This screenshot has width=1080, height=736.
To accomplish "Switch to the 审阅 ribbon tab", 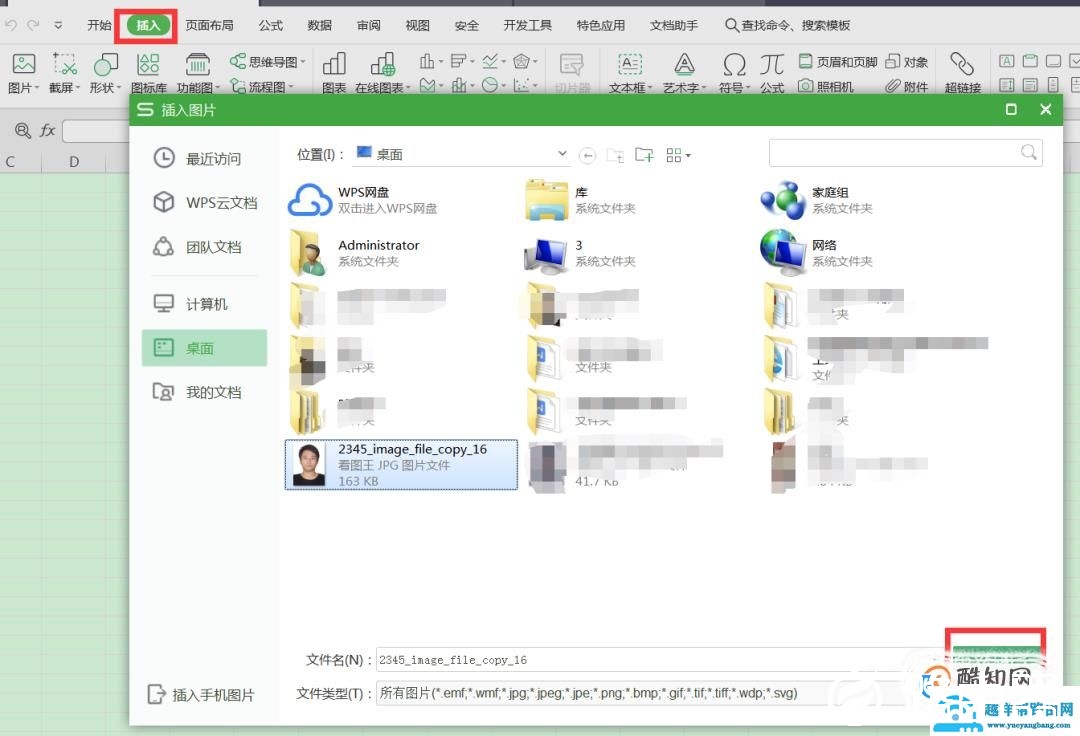I will pos(368,25).
